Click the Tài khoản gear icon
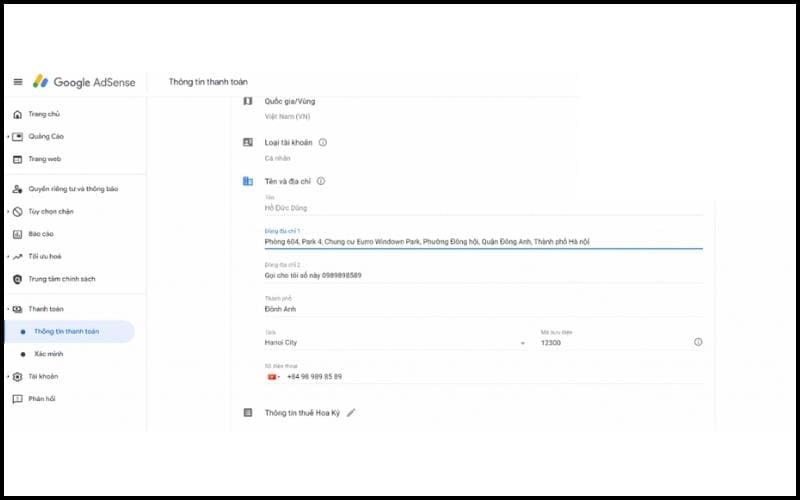The width and height of the screenshot is (800, 500). coord(17,377)
